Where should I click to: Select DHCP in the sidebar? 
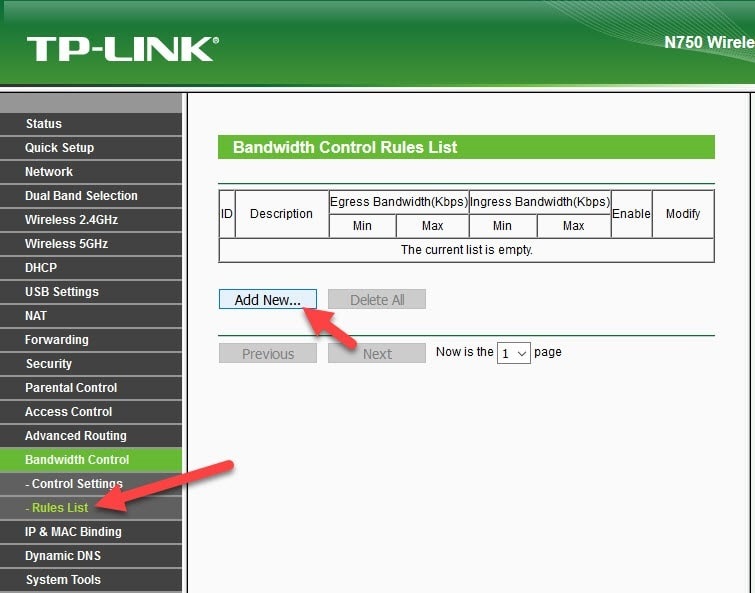click(41, 268)
